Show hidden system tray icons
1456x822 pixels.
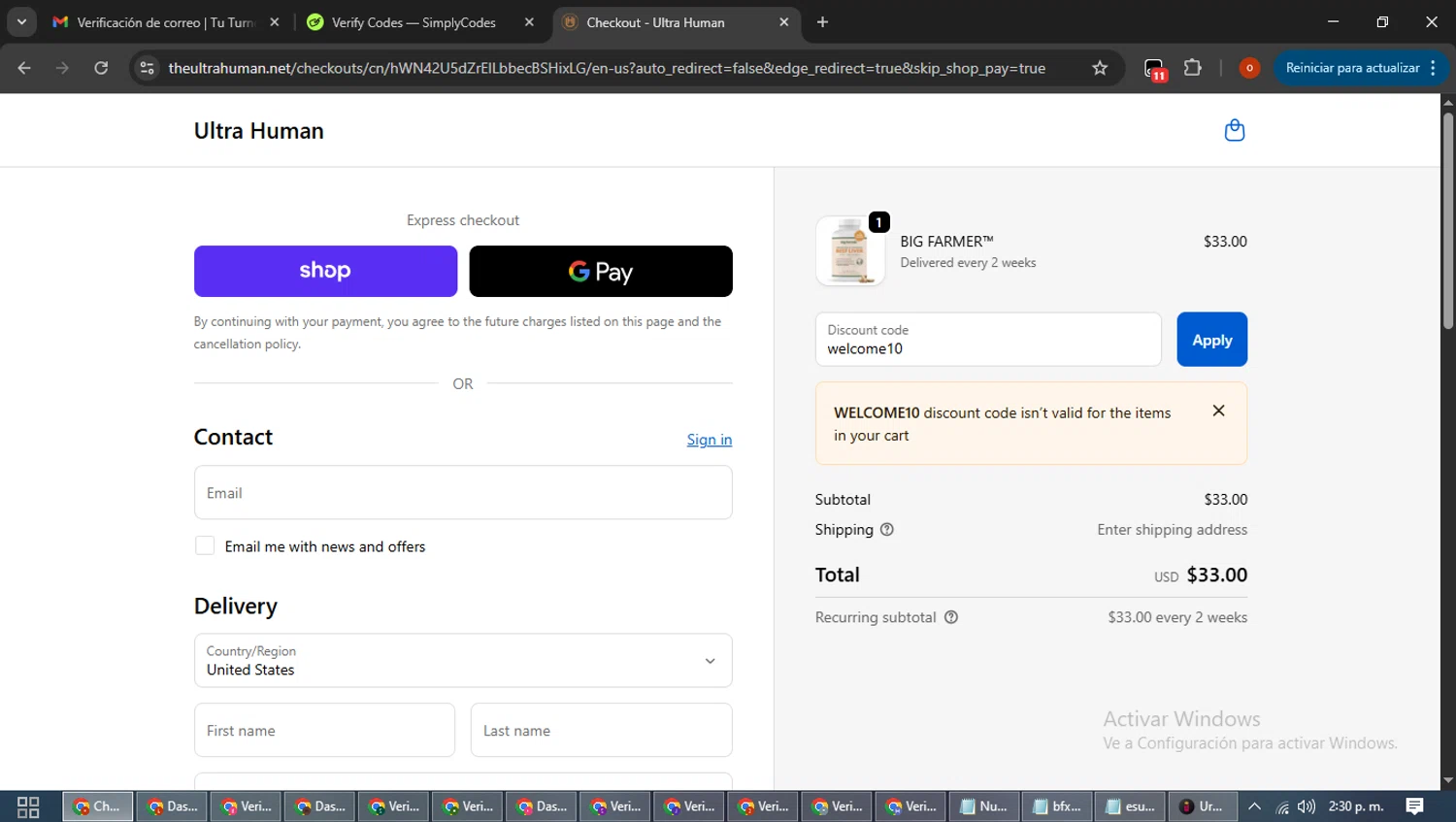click(x=1254, y=806)
